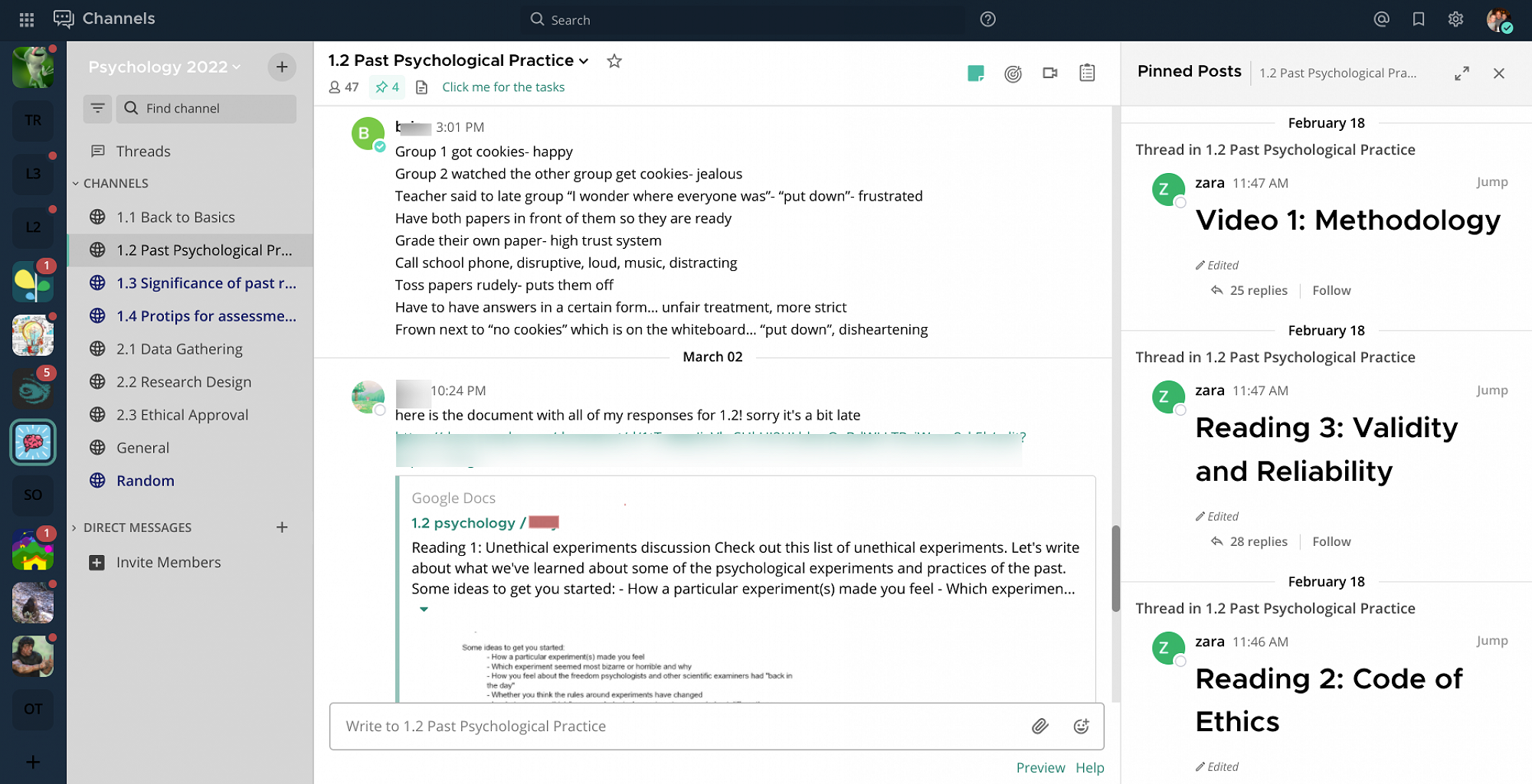Open the Threads view
The image size is (1532, 784).
143,152
